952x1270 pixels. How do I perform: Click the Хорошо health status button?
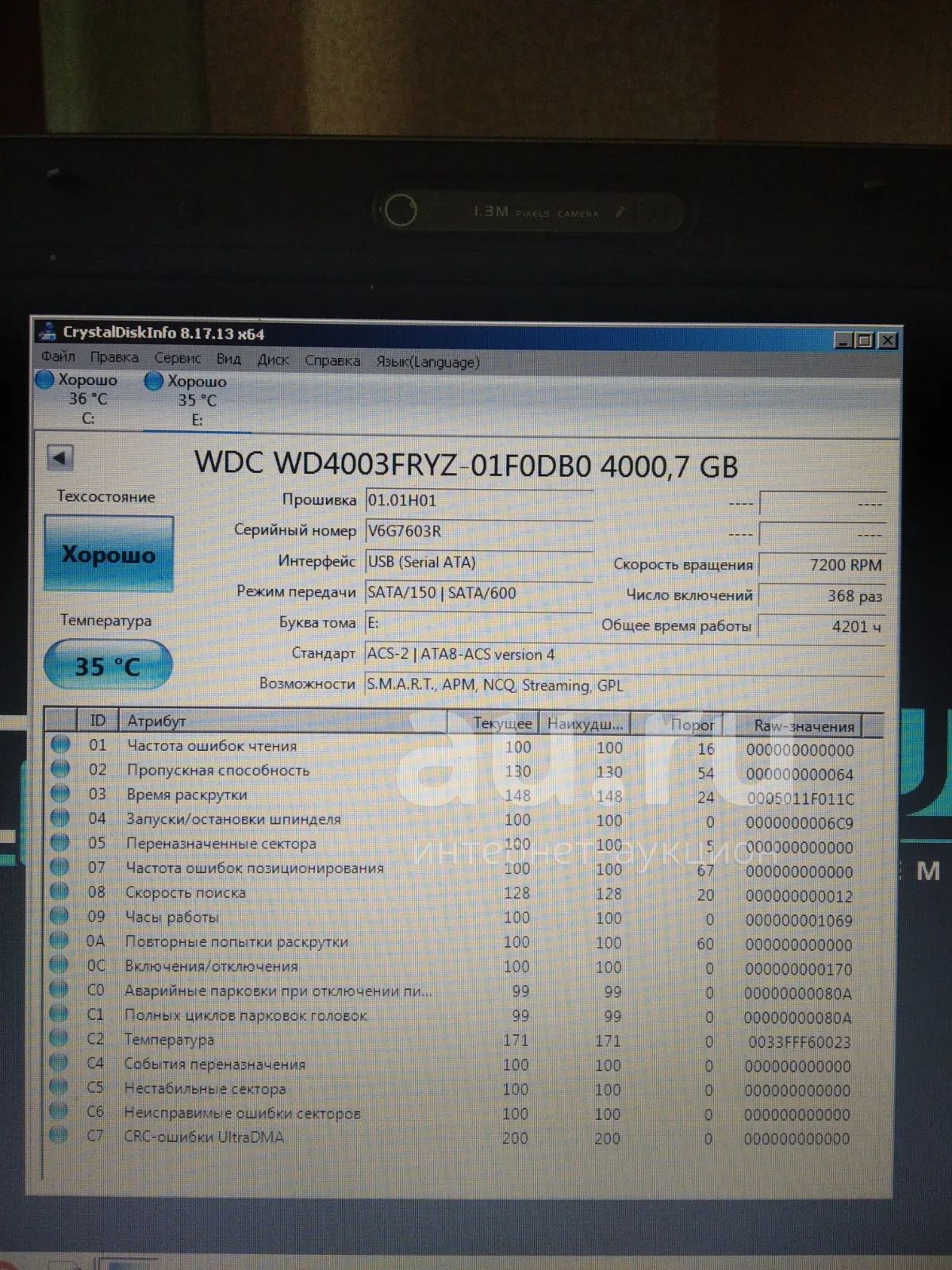tap(109, 553)
